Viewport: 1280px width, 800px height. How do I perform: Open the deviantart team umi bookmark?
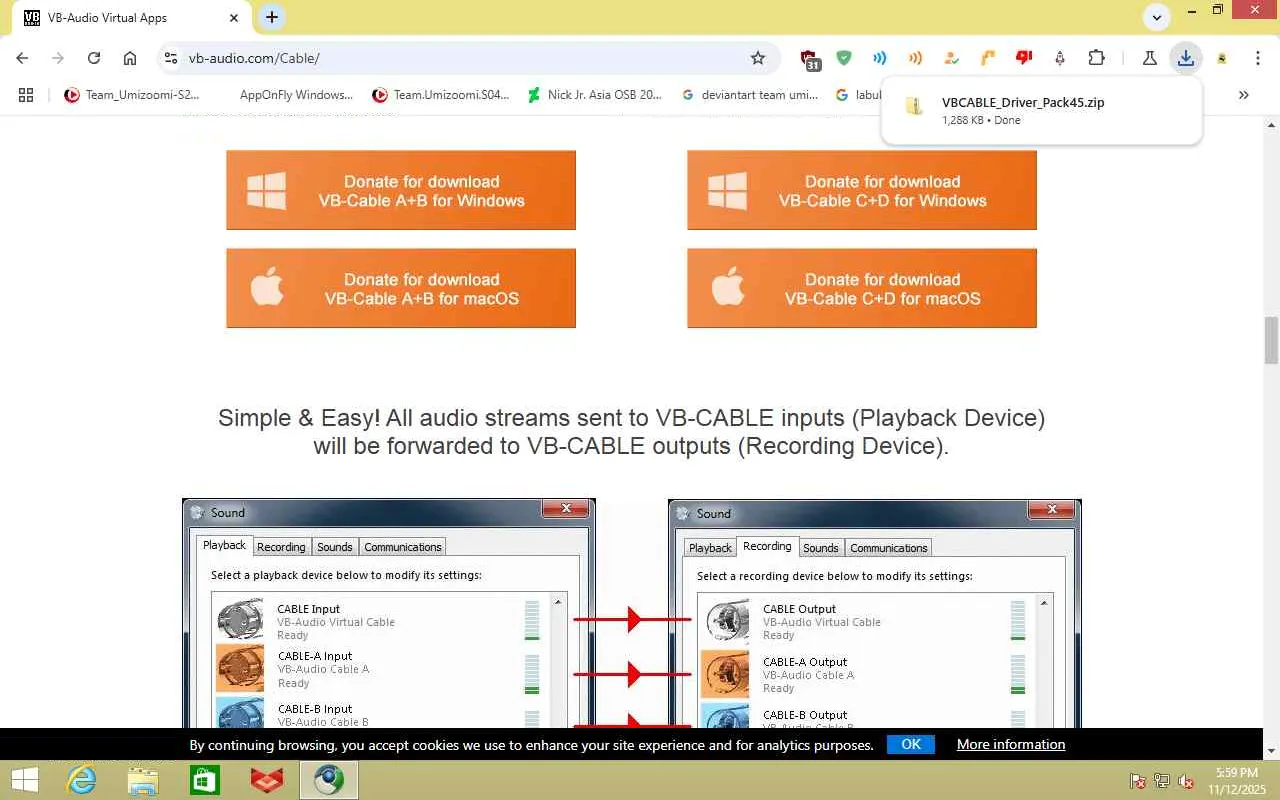pyautogui.click(x=750, y=95)
